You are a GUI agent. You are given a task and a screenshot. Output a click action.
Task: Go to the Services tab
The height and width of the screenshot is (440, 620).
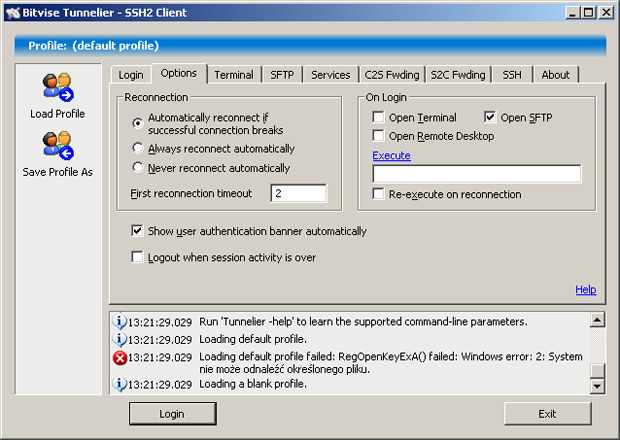click(330, 75)
